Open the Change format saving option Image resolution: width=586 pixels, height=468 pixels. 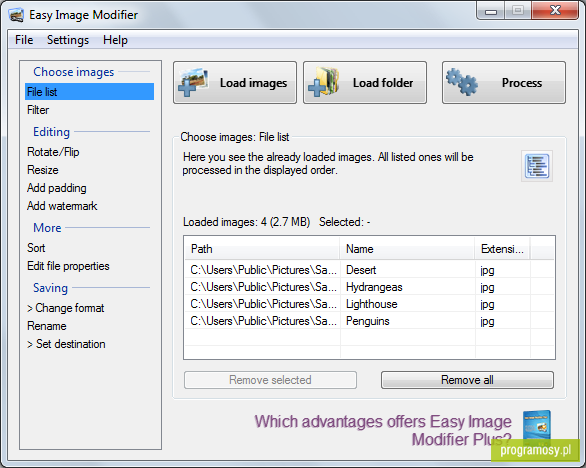tap(65, 308)
